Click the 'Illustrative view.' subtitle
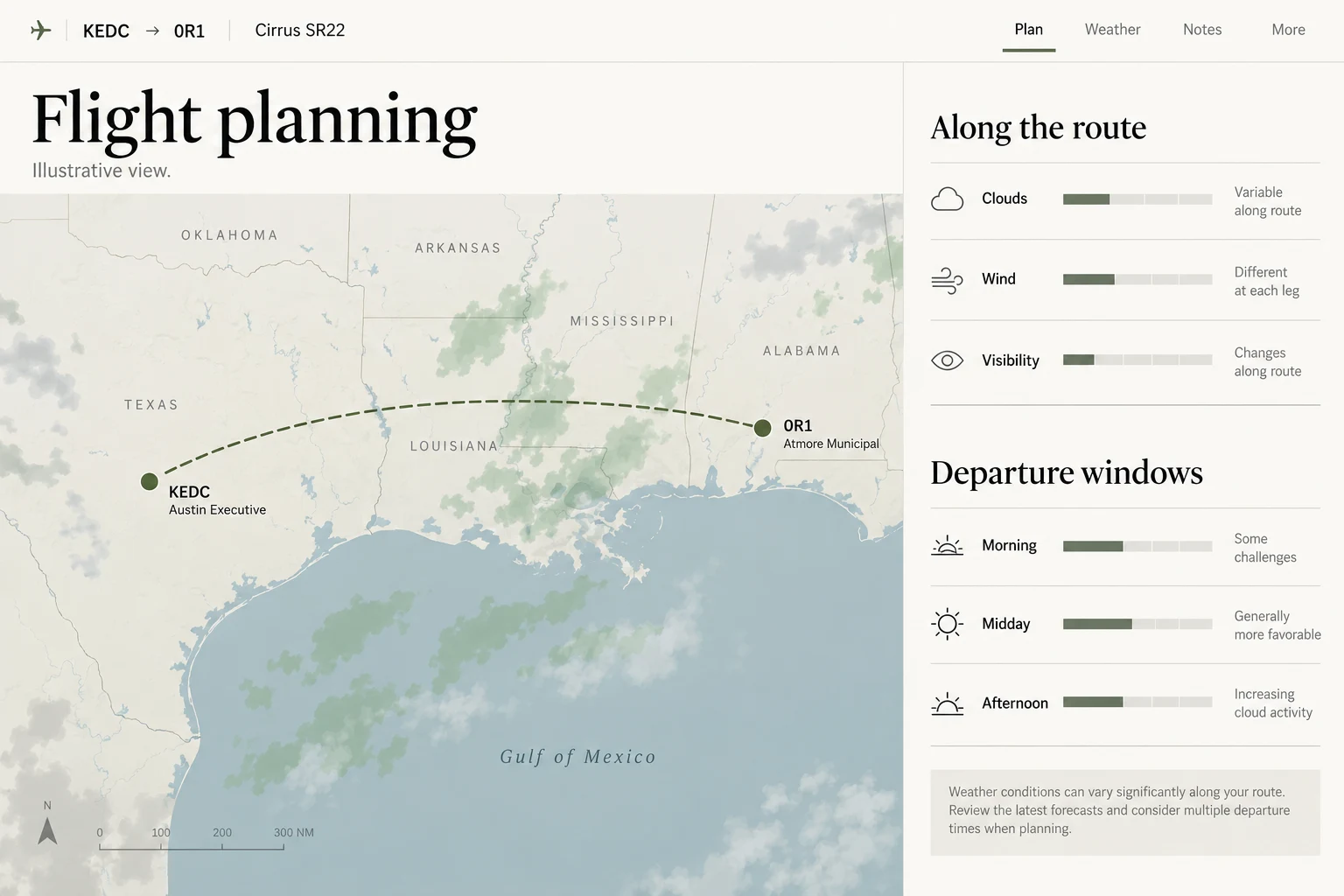This screenshot has width=1344, height=896. point(101,171)
